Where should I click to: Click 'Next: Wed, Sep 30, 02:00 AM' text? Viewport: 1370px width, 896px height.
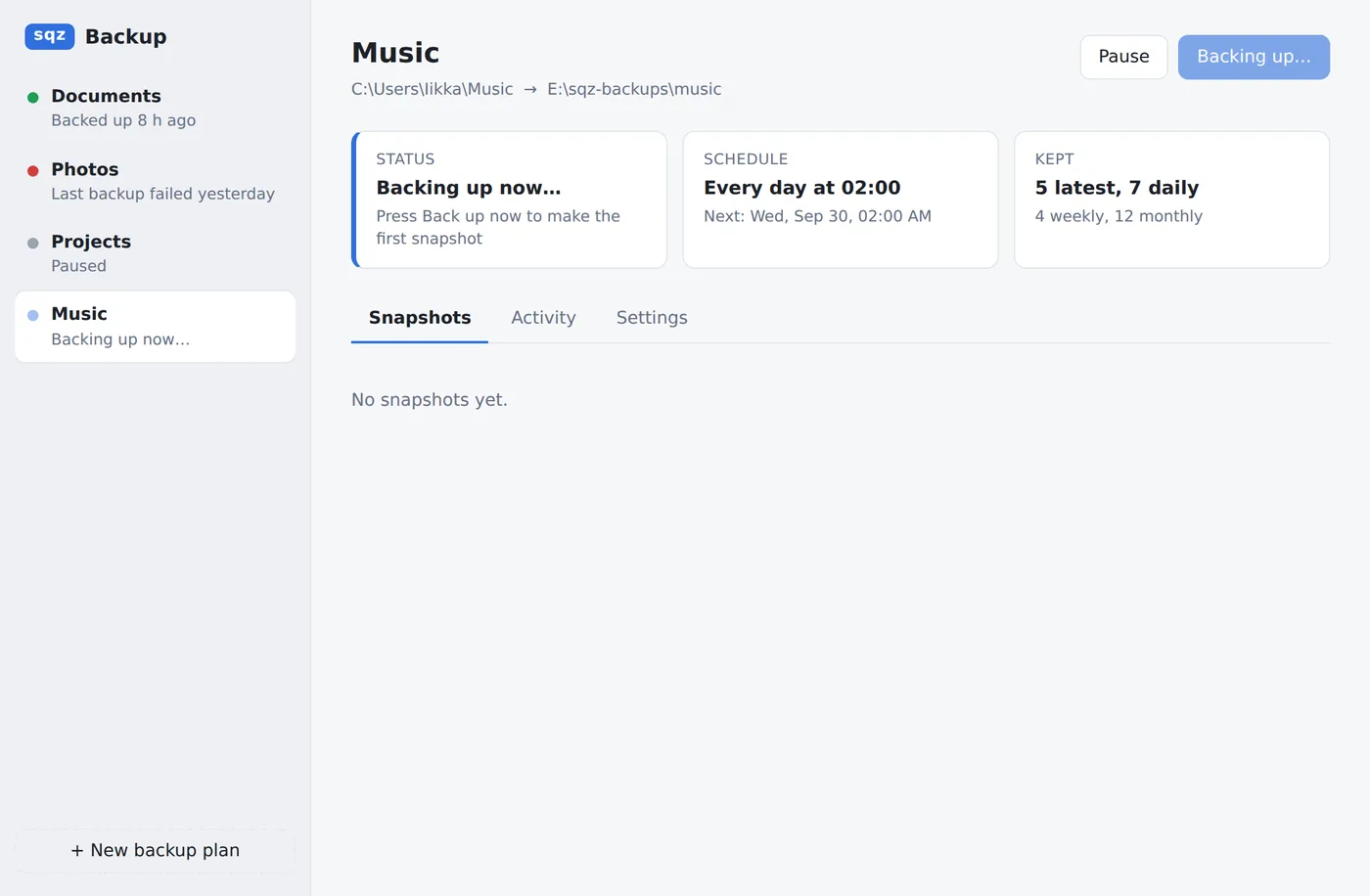(x=817, y=216)
